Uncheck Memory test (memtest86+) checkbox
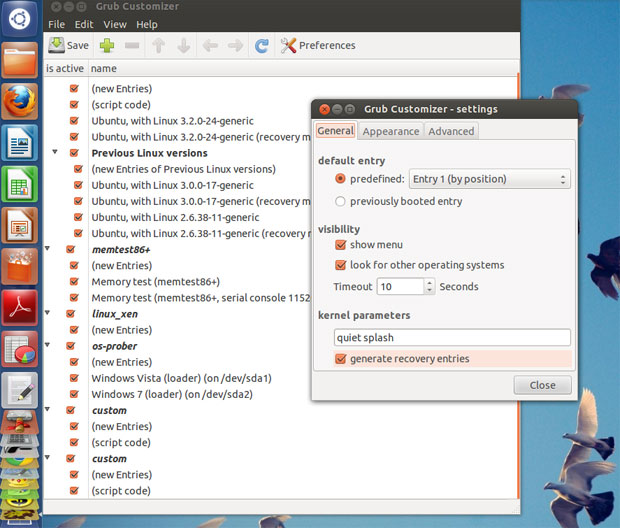Image resolution: width=620 pixels, height=528 pixels. [74, 282]
